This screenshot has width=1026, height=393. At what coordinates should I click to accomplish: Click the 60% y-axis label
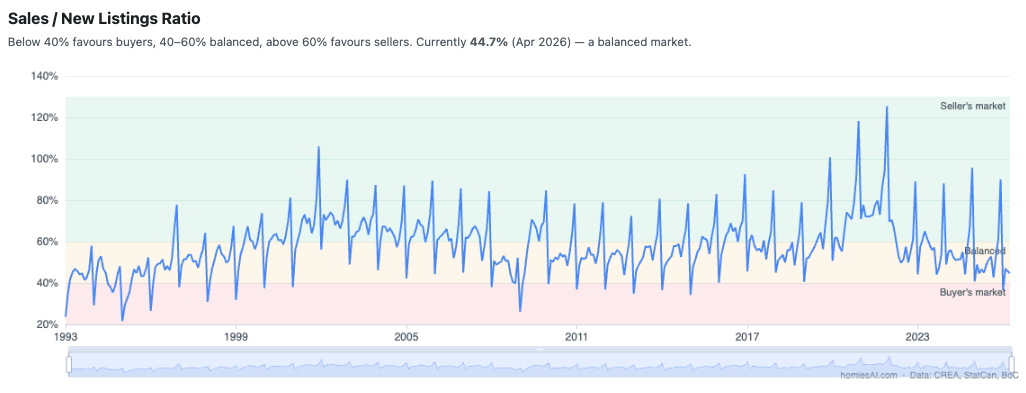47,242
